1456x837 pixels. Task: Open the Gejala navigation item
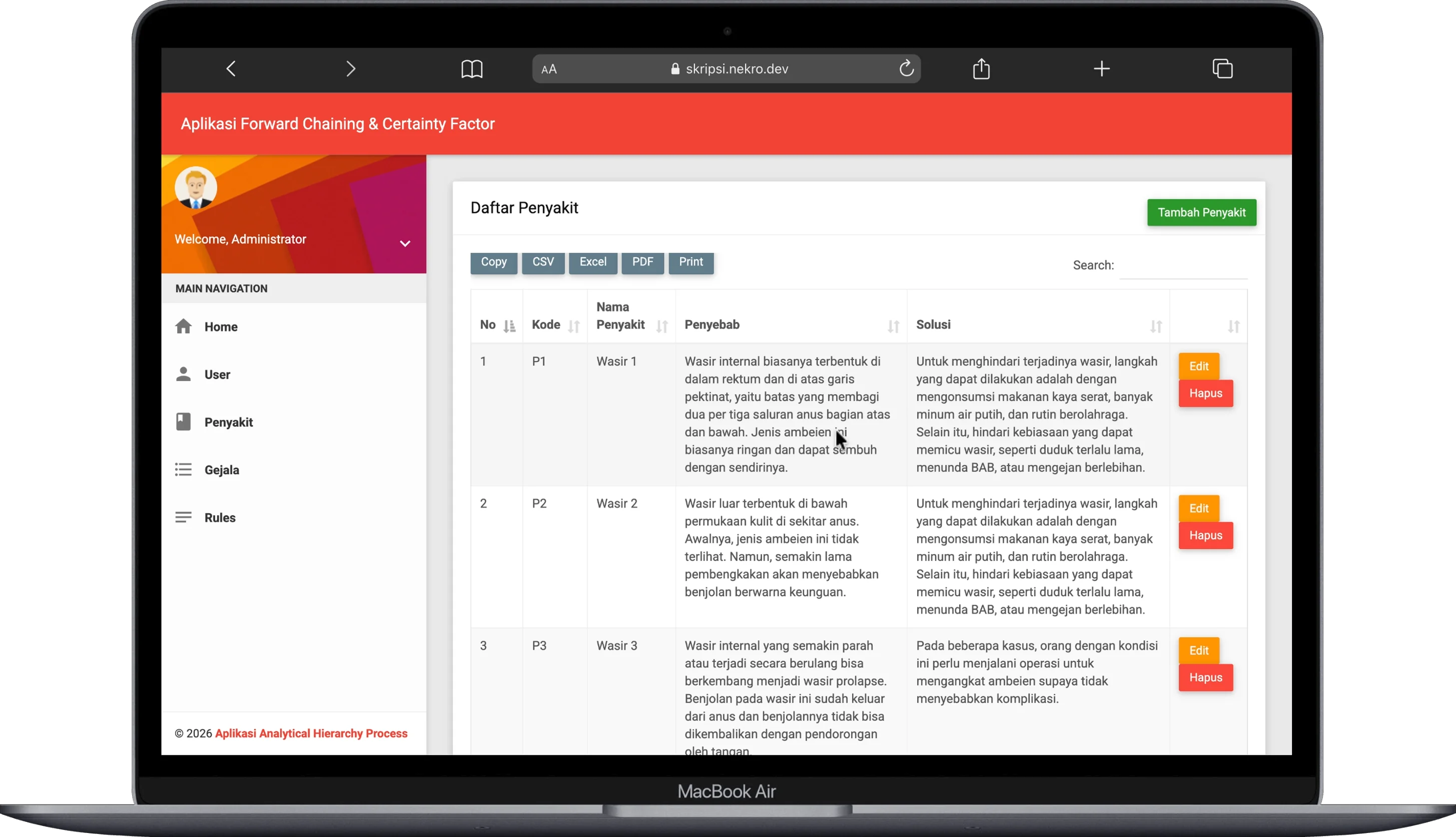click(294, 470)
